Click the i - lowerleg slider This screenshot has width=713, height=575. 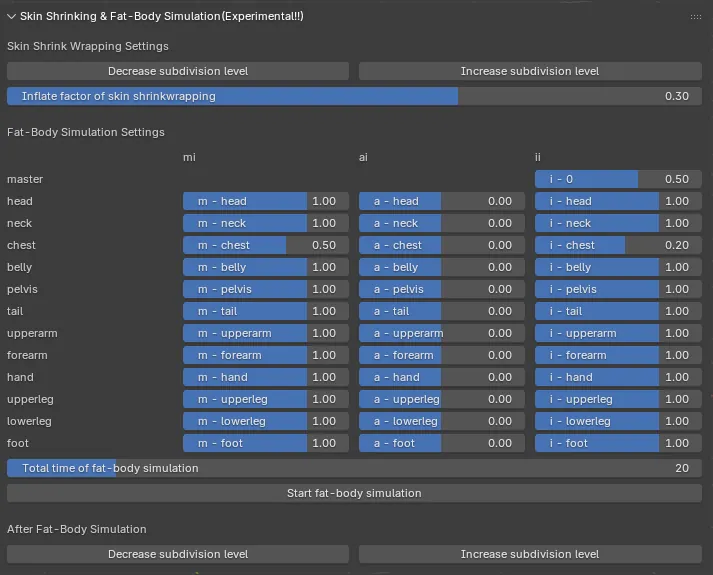tap(618, 421)
